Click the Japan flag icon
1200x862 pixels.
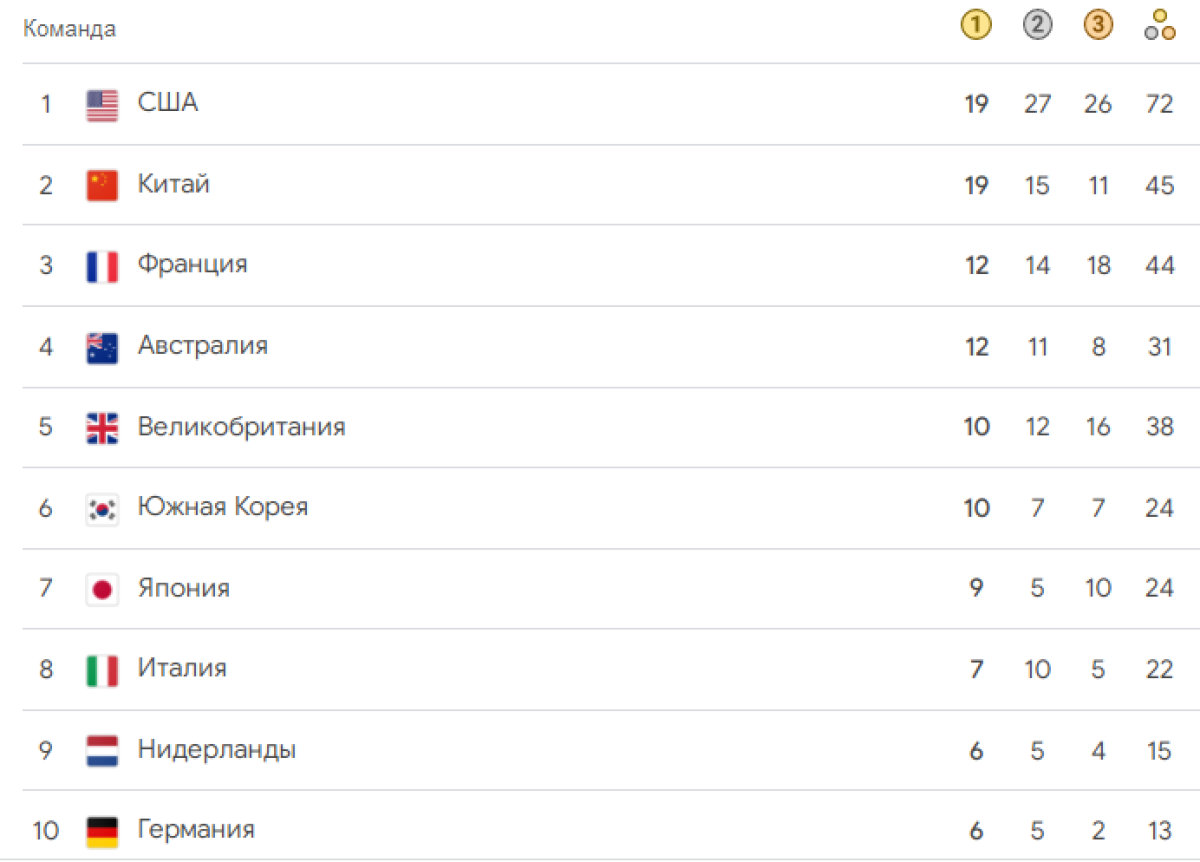(x=102, y=590)
